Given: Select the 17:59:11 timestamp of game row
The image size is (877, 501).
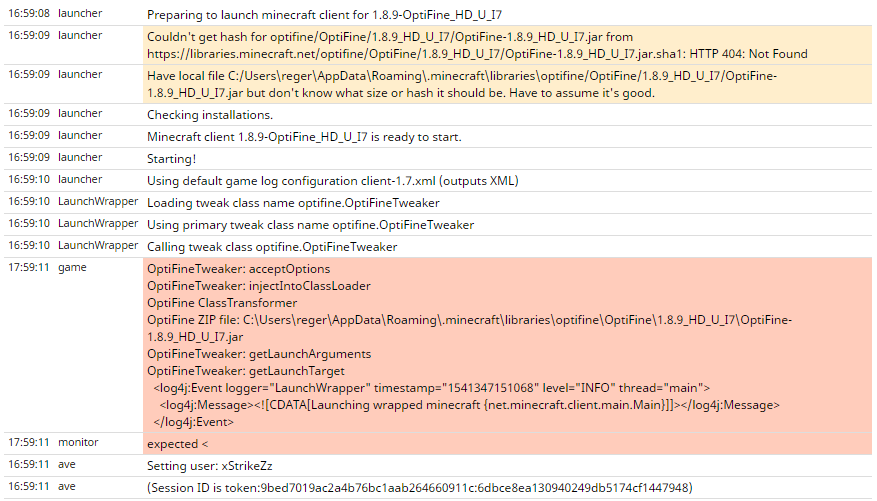Looking at the screenshot, I should pos(29,267).
